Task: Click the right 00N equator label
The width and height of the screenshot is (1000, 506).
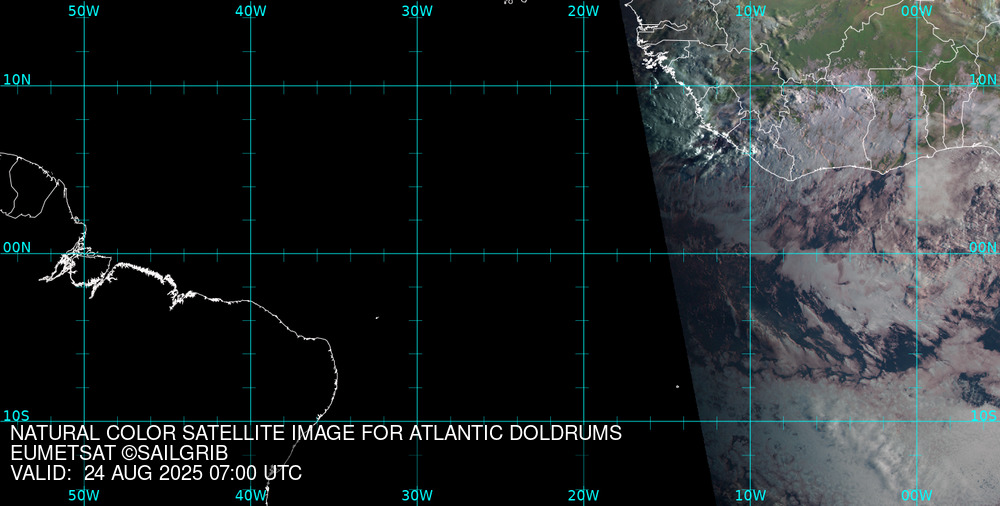Action: coord(983,248)
